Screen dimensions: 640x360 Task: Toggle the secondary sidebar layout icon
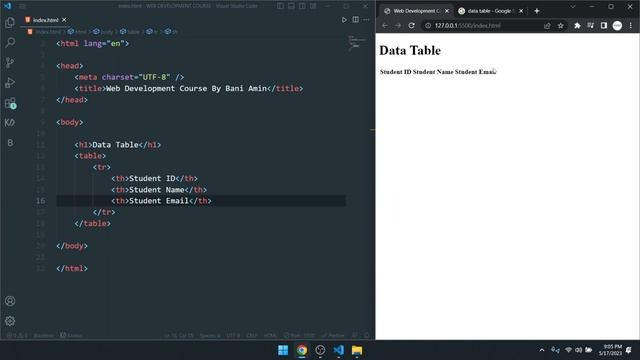pyautogui.click(x=302, y=6)
